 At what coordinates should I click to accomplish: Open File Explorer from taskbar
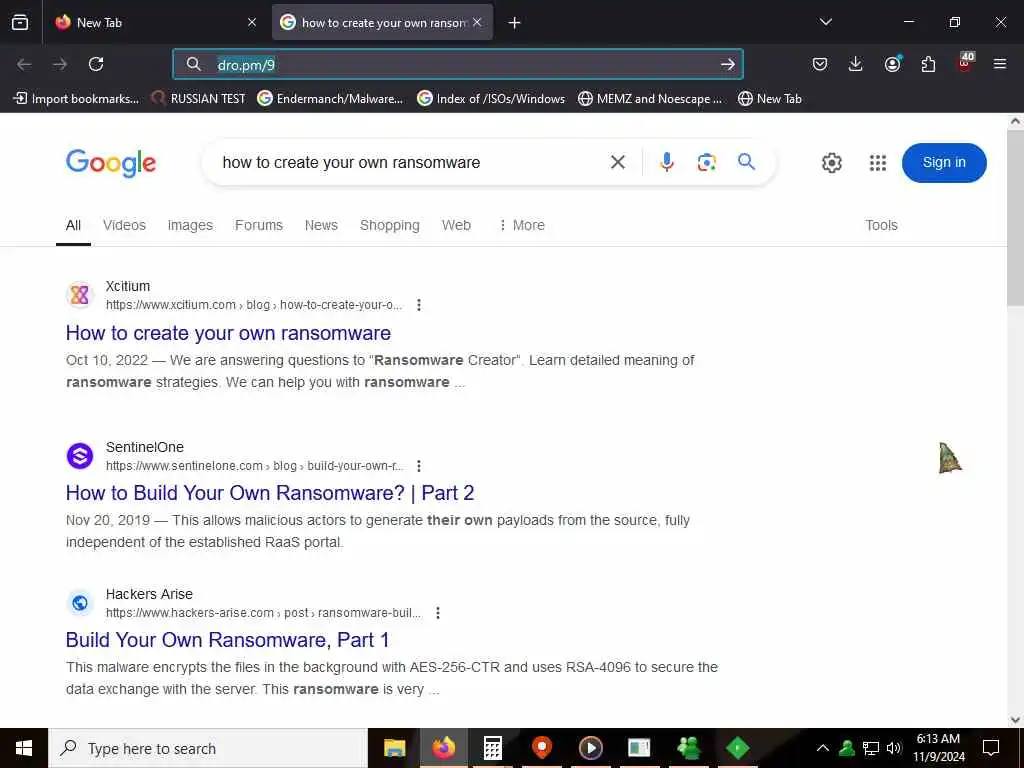point(394,748)
